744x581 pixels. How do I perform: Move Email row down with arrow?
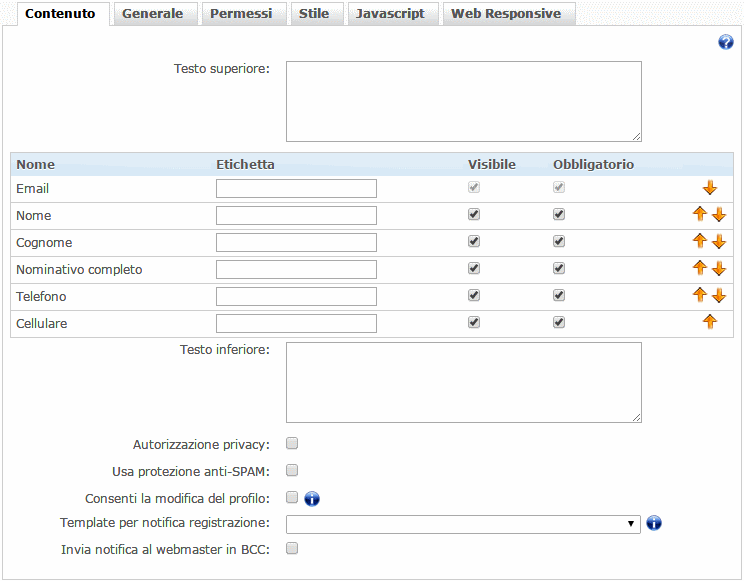pos(710,188)
